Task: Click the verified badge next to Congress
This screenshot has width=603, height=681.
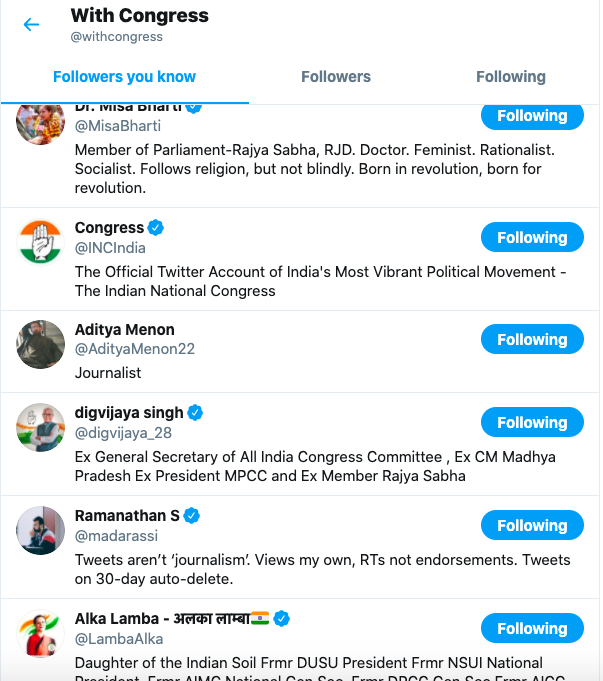Action: pos(156,228)
